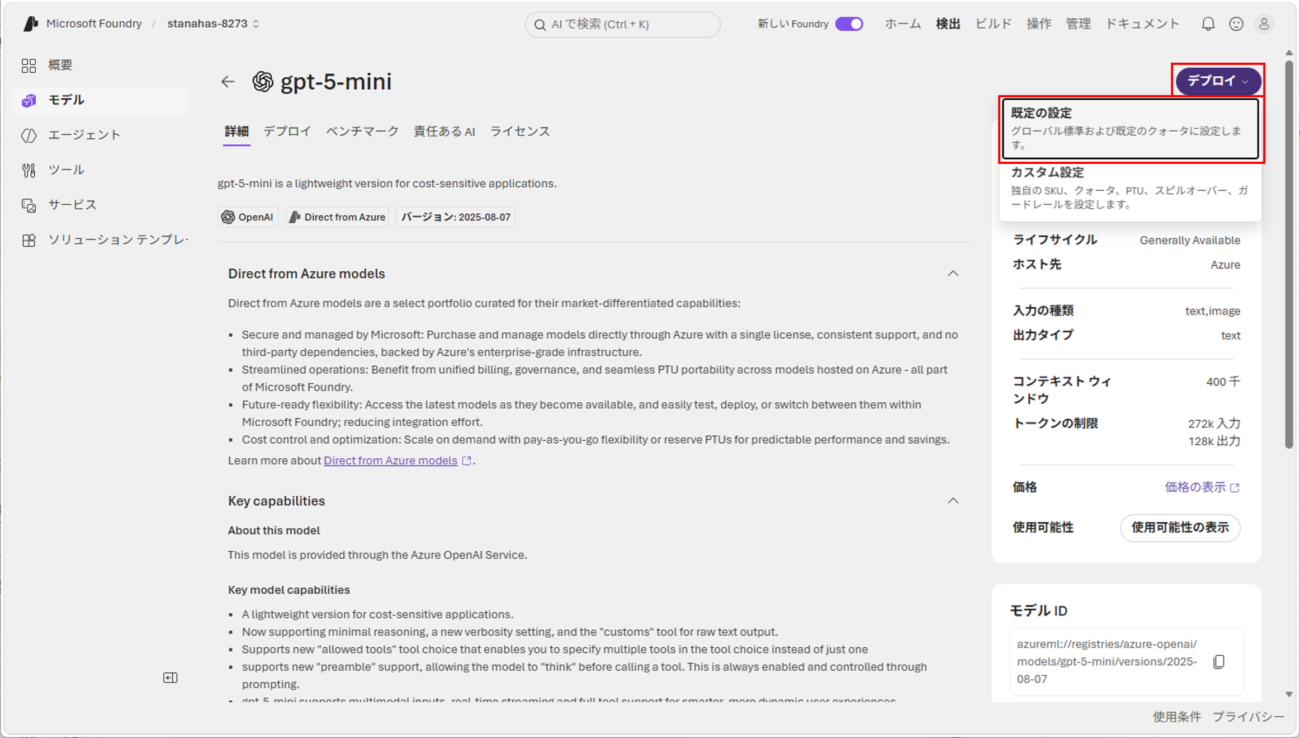Switch to the デプロイ tab
Screen dimensions: 1300x738
click(x=287, y=132)
